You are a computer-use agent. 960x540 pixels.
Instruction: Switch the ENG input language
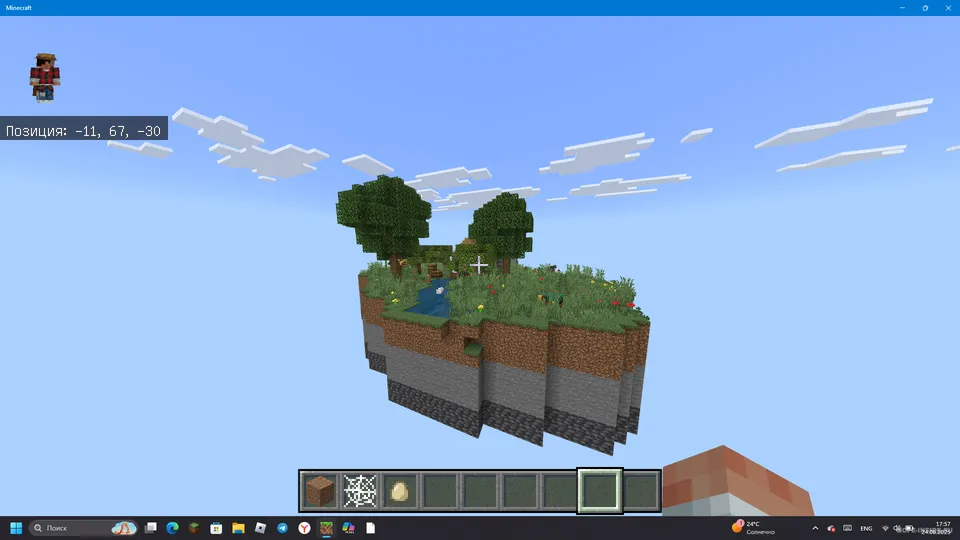[866, 528]
